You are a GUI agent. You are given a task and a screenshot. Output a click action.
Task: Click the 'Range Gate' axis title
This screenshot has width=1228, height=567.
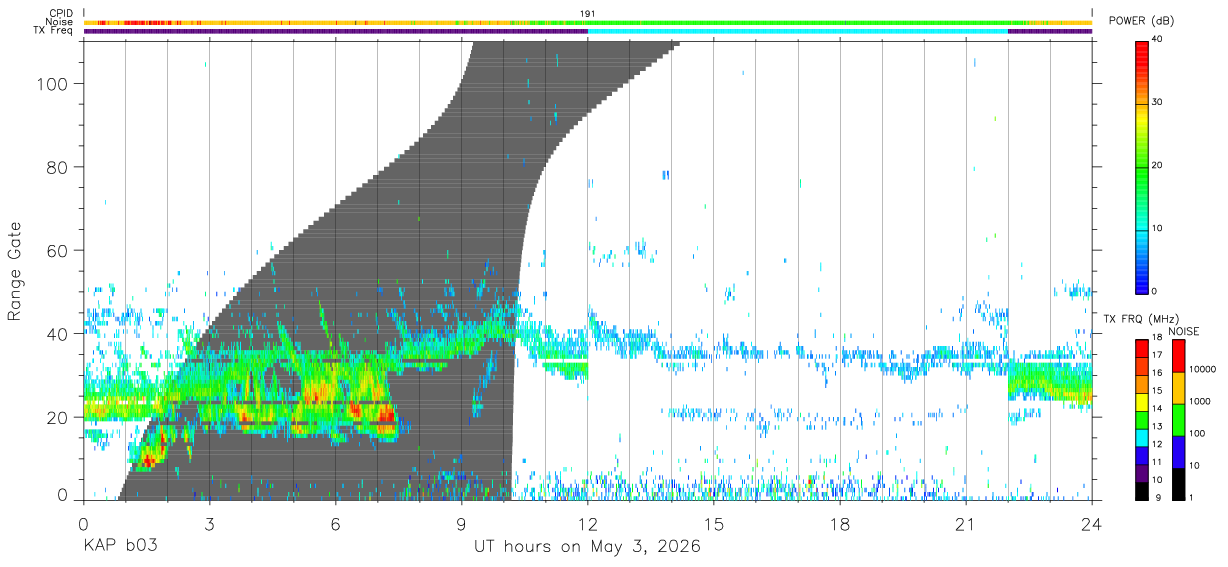(x=15, y=271)
